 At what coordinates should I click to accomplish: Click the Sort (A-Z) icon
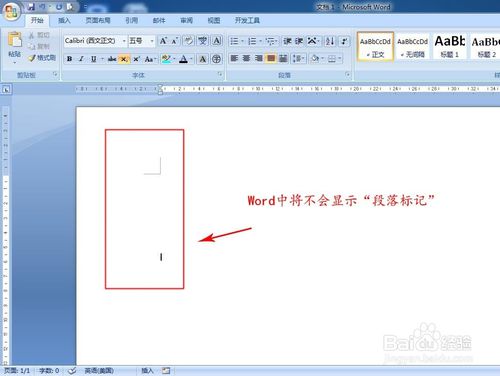[x=330, y=41]
